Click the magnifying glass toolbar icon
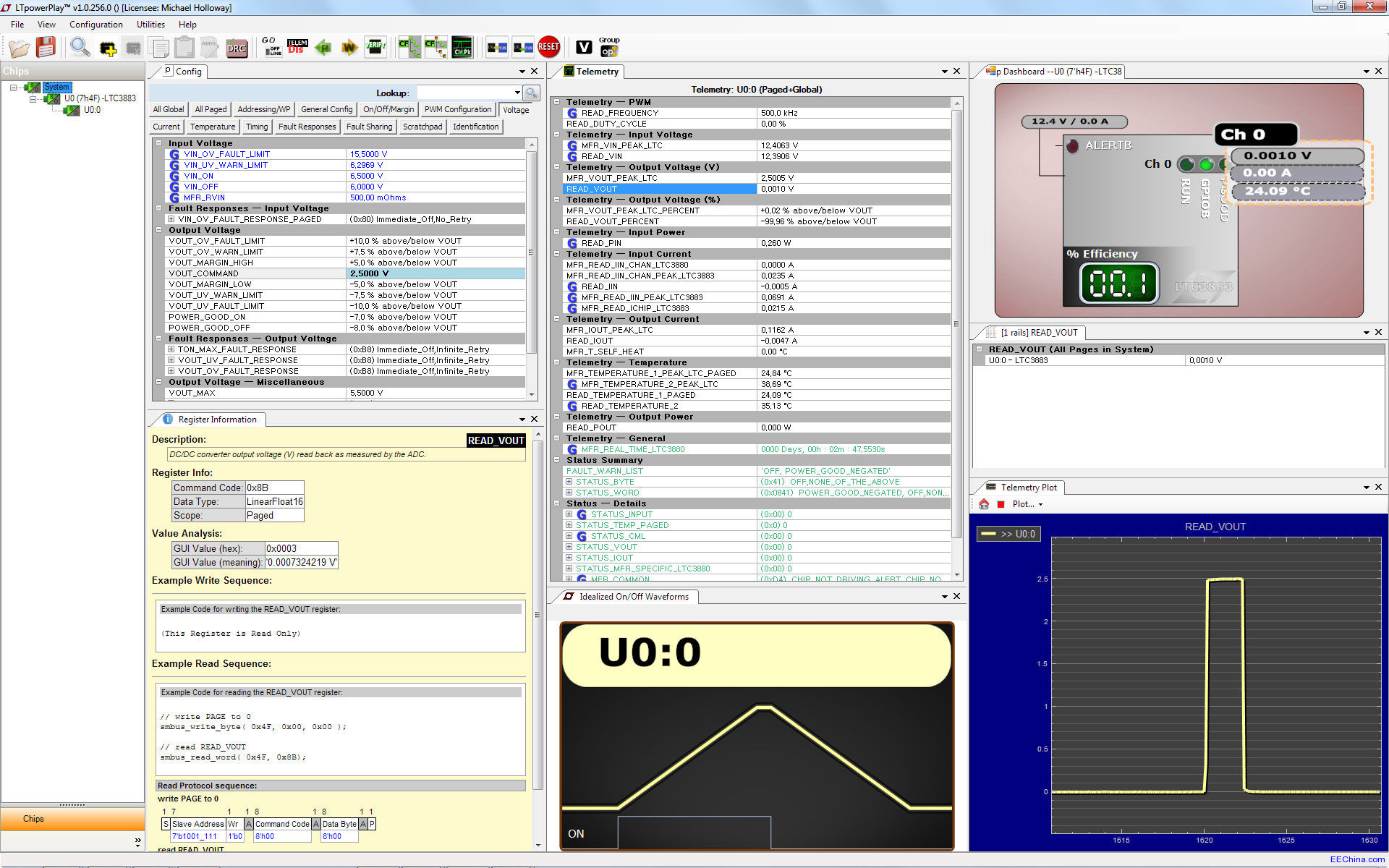Viewport: 1389px width, 868px height. pos(80,48)
